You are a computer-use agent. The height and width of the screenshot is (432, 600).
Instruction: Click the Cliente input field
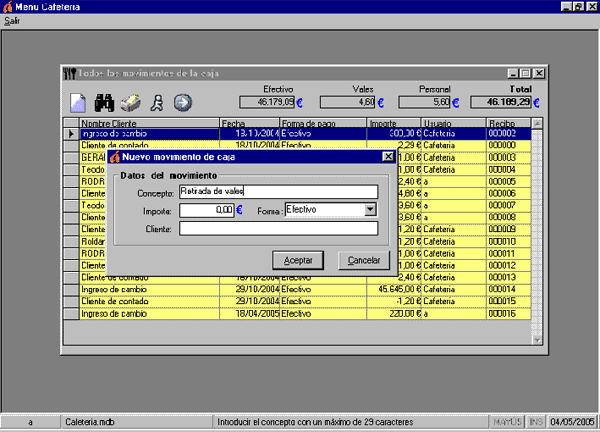pyautogui.click(x=279, y=228)
